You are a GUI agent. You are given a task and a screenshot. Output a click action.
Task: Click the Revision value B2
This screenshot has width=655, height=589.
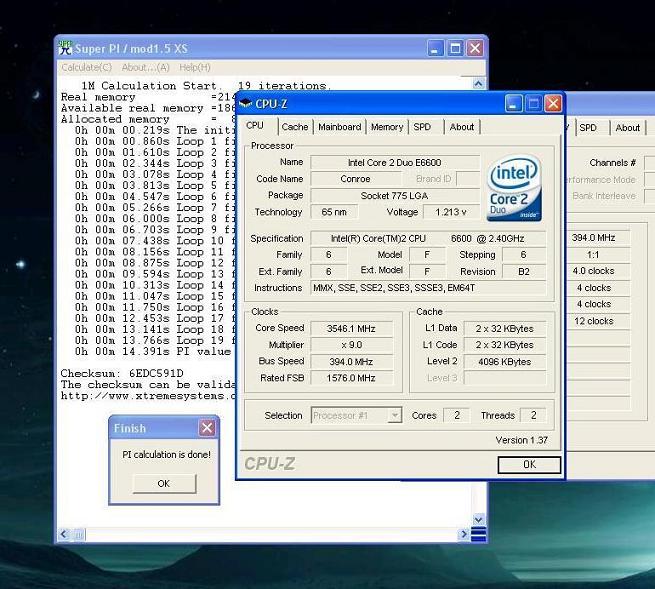coord(524,272)
